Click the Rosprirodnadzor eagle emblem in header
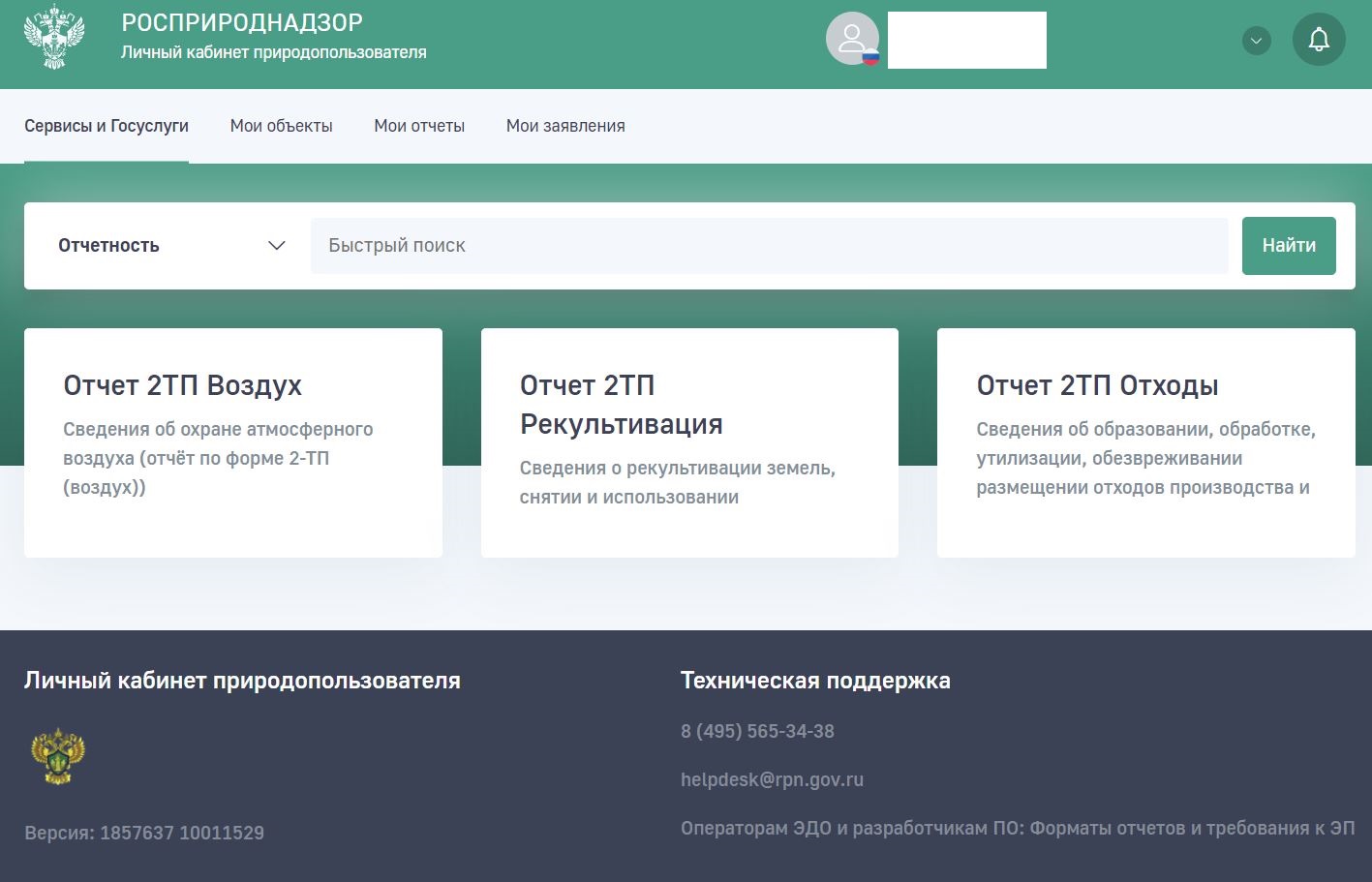The width and height of the screenshot is (1372, 882). pos(54,38)
